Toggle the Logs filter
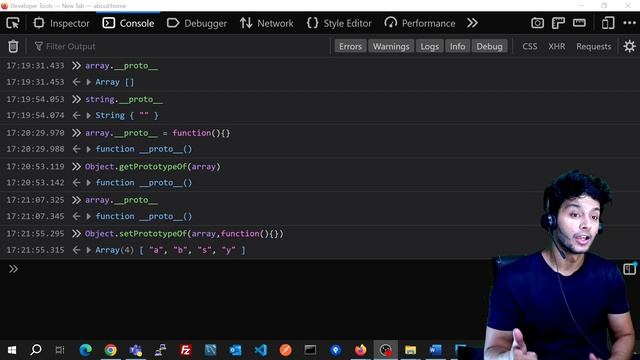Viewport: 640px width, 360px height. pos(429,46)
